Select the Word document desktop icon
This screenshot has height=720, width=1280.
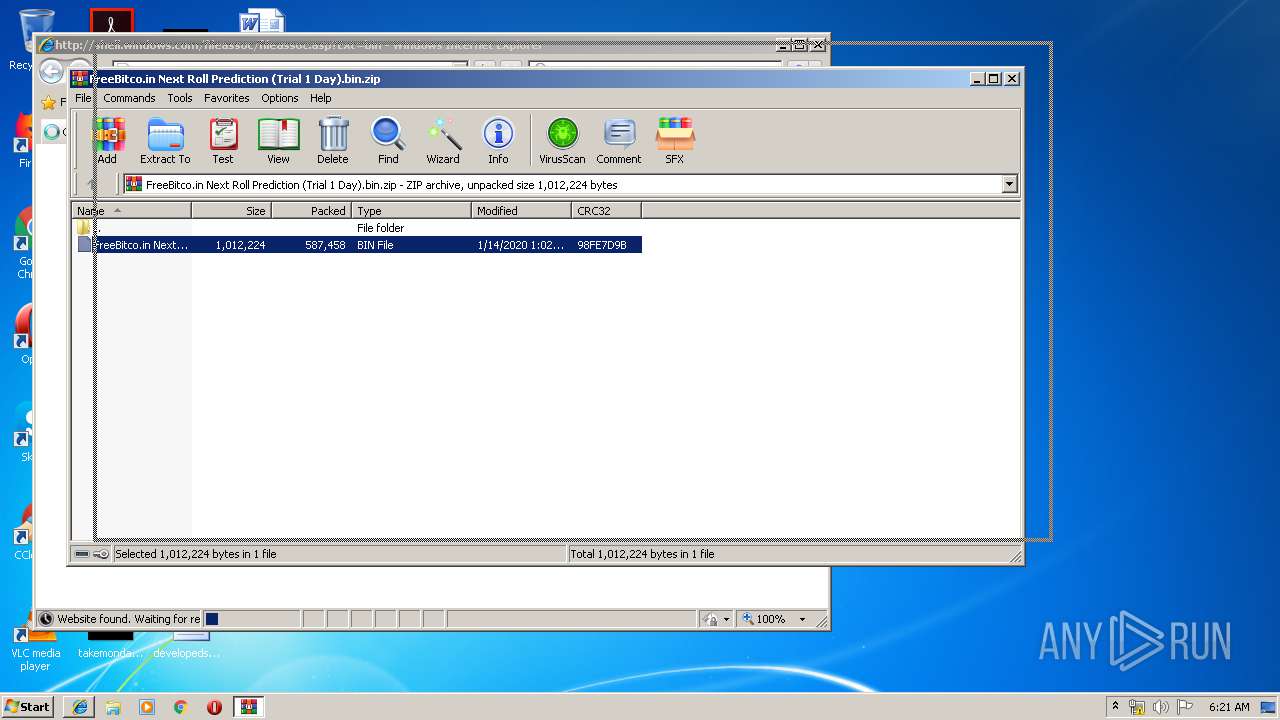(262, 22)
